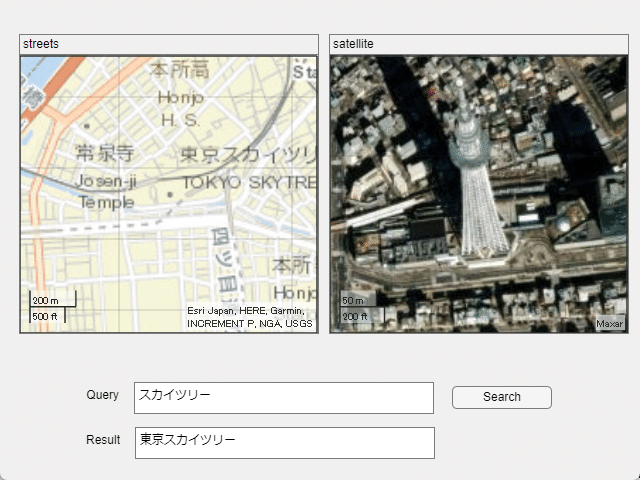Image resolution: width=640 pixels, height=480 pixels.
Task: Click the '200 m' streets scale bar
Action: coord(52,300)
